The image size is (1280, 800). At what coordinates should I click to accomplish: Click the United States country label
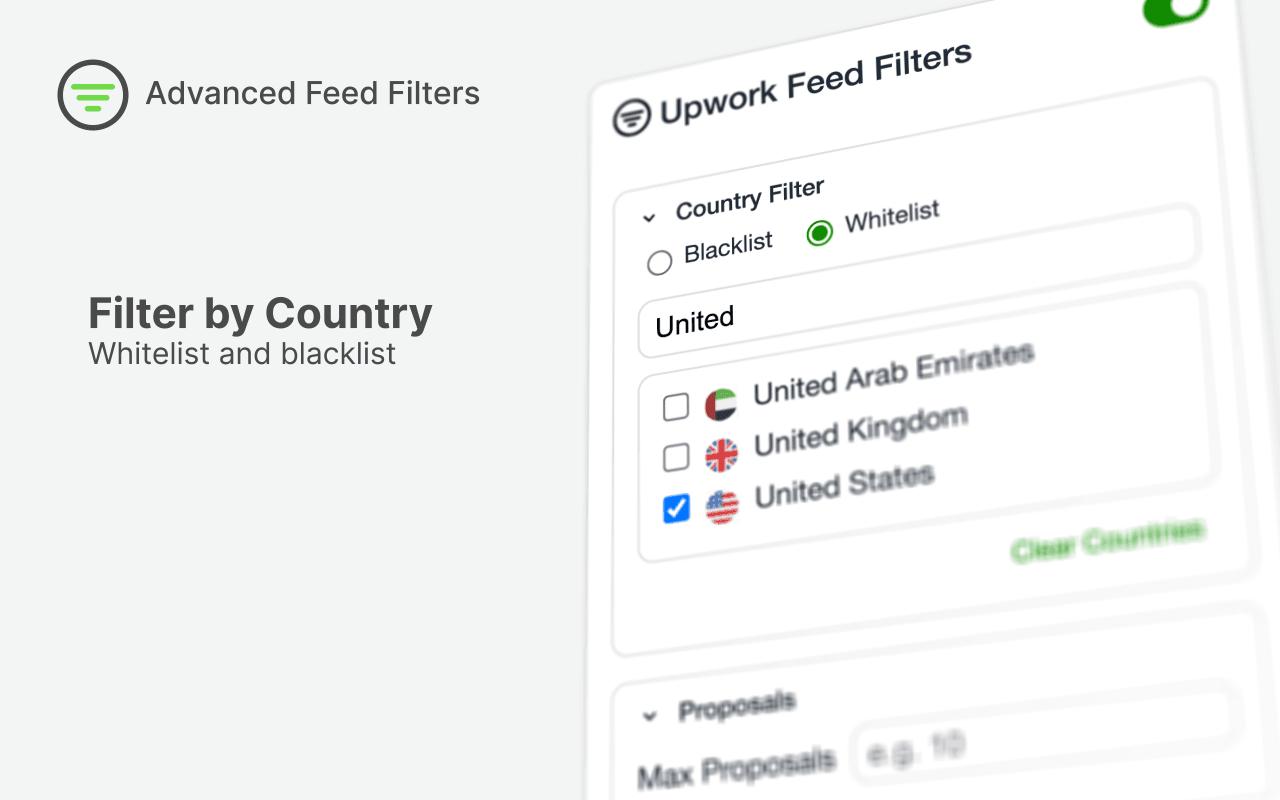click(844, 485)
